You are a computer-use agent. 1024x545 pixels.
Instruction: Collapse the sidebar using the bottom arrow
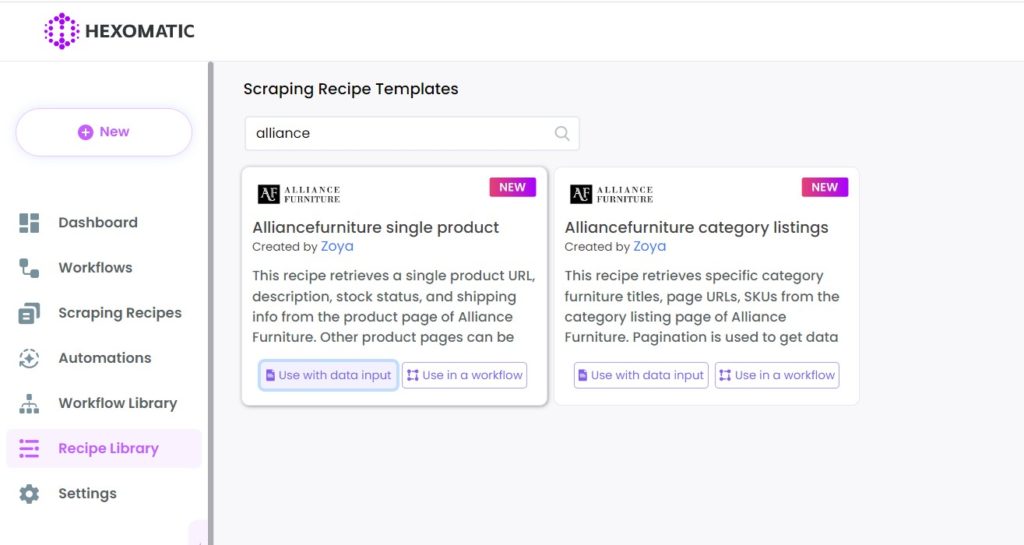point(199,533)
